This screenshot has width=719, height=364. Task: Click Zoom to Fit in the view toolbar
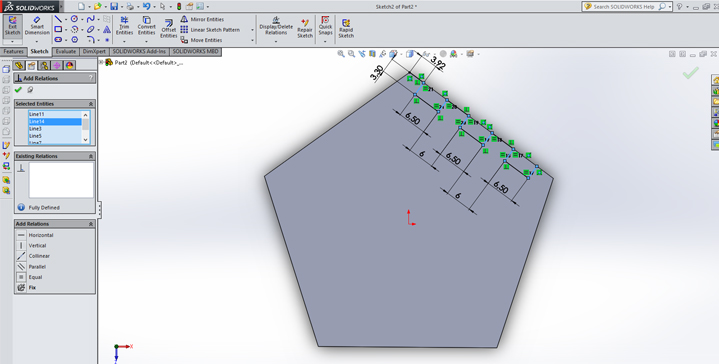click(x=341, y=54)
